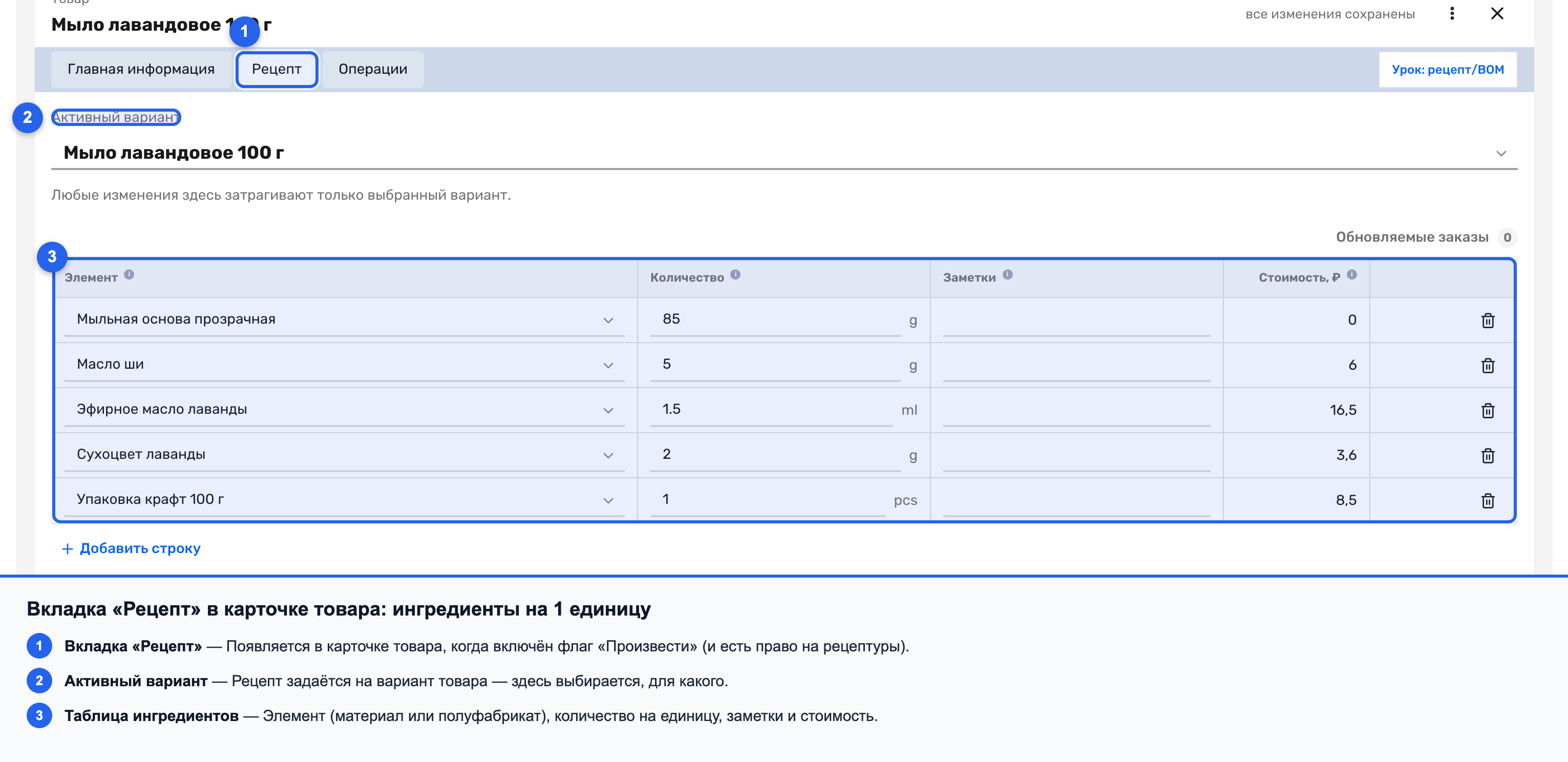Close the product card
Viewport: 1568px width, 762px height.
point(1497,13)
